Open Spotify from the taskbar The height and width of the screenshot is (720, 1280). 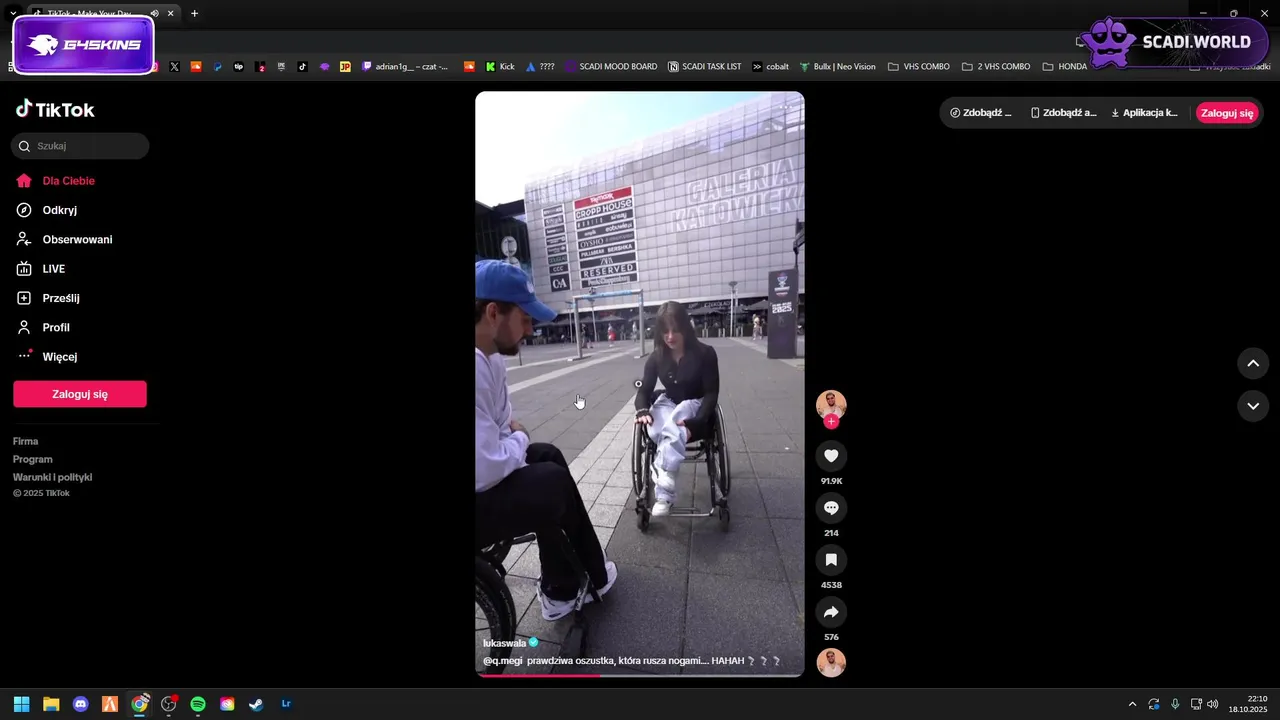[198, 704]
